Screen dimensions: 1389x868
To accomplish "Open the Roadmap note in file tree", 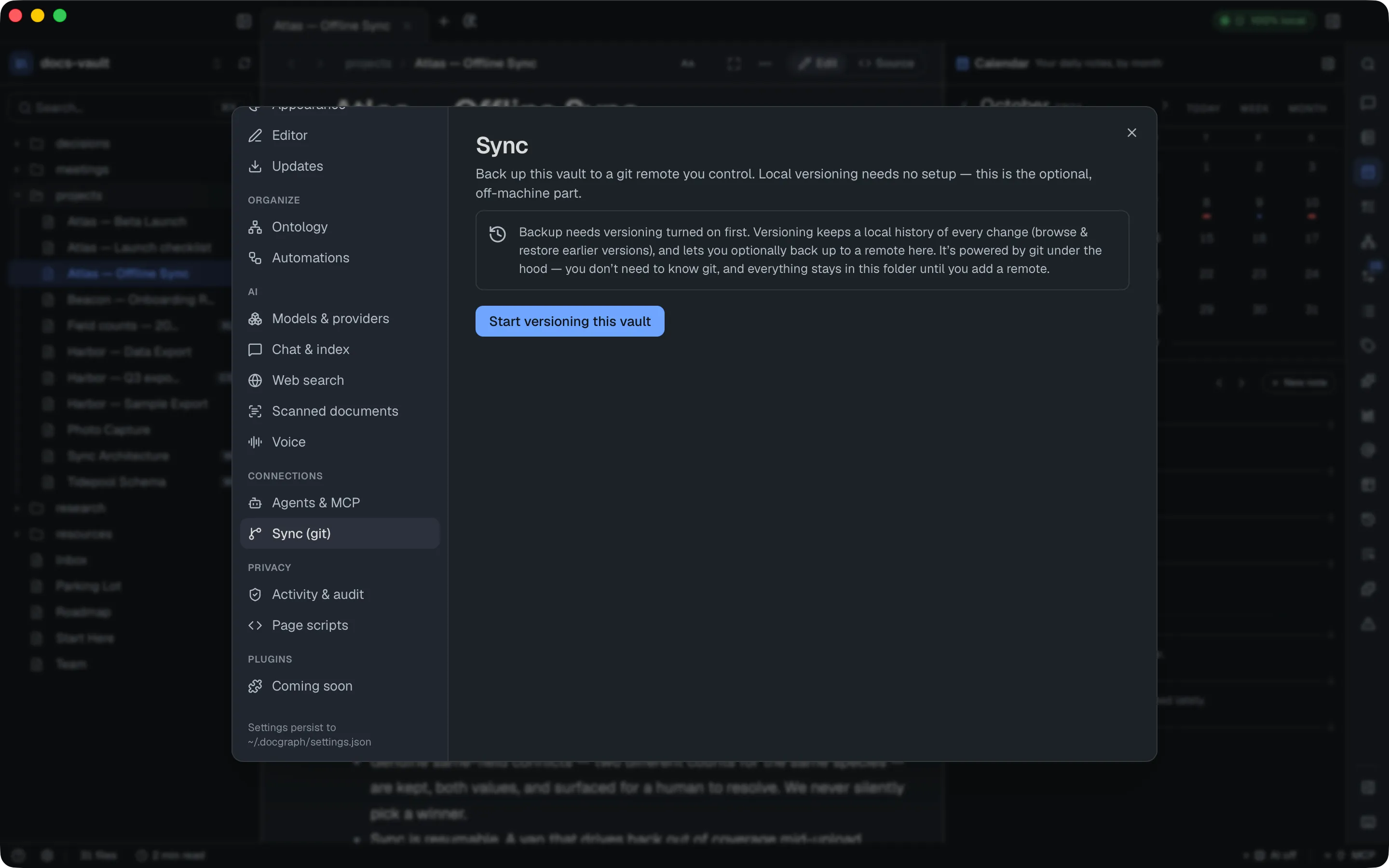I will pos(83,612).
